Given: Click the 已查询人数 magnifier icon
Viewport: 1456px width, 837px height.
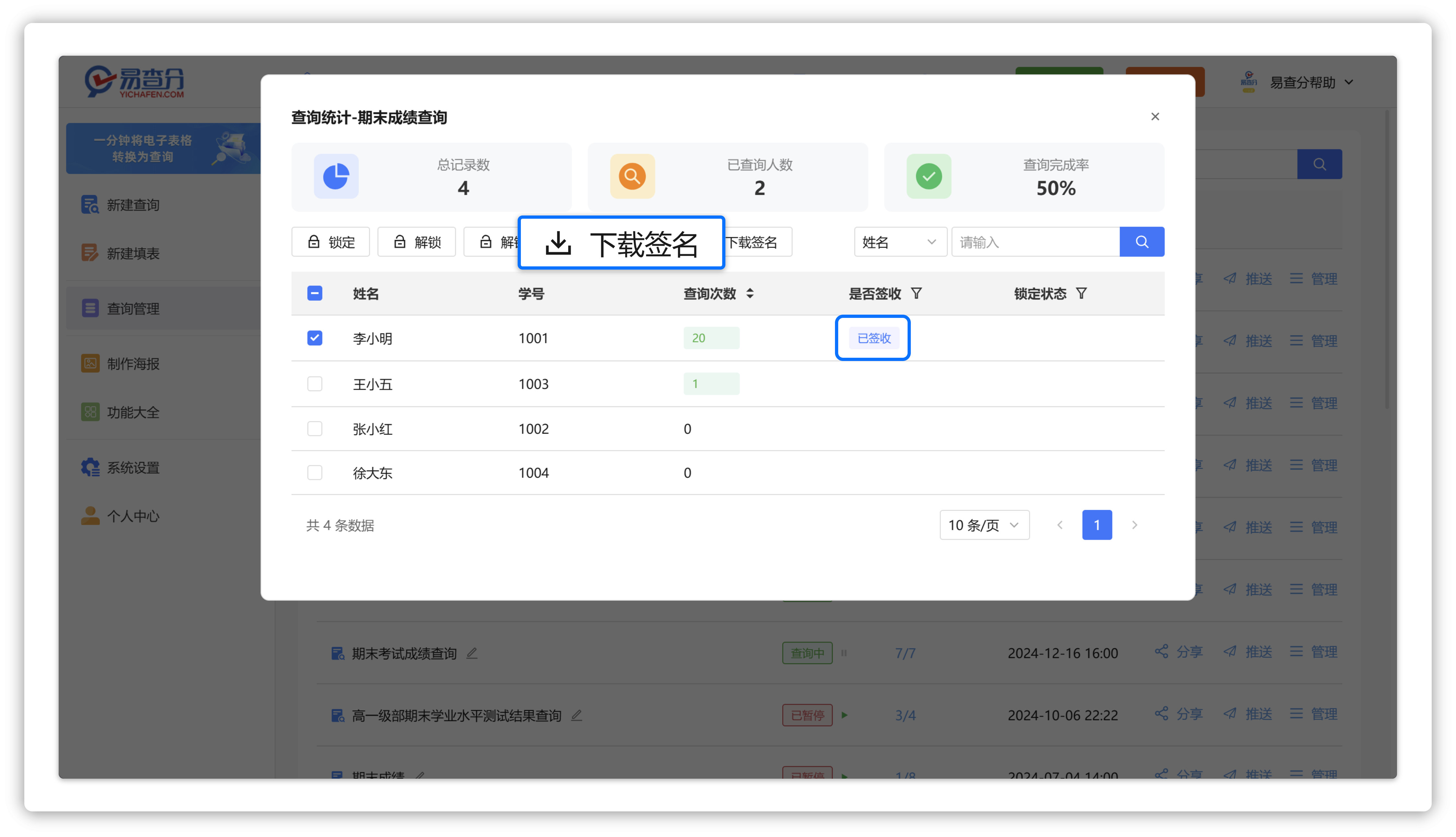Looking at the screenshot, I should (632, 177).
